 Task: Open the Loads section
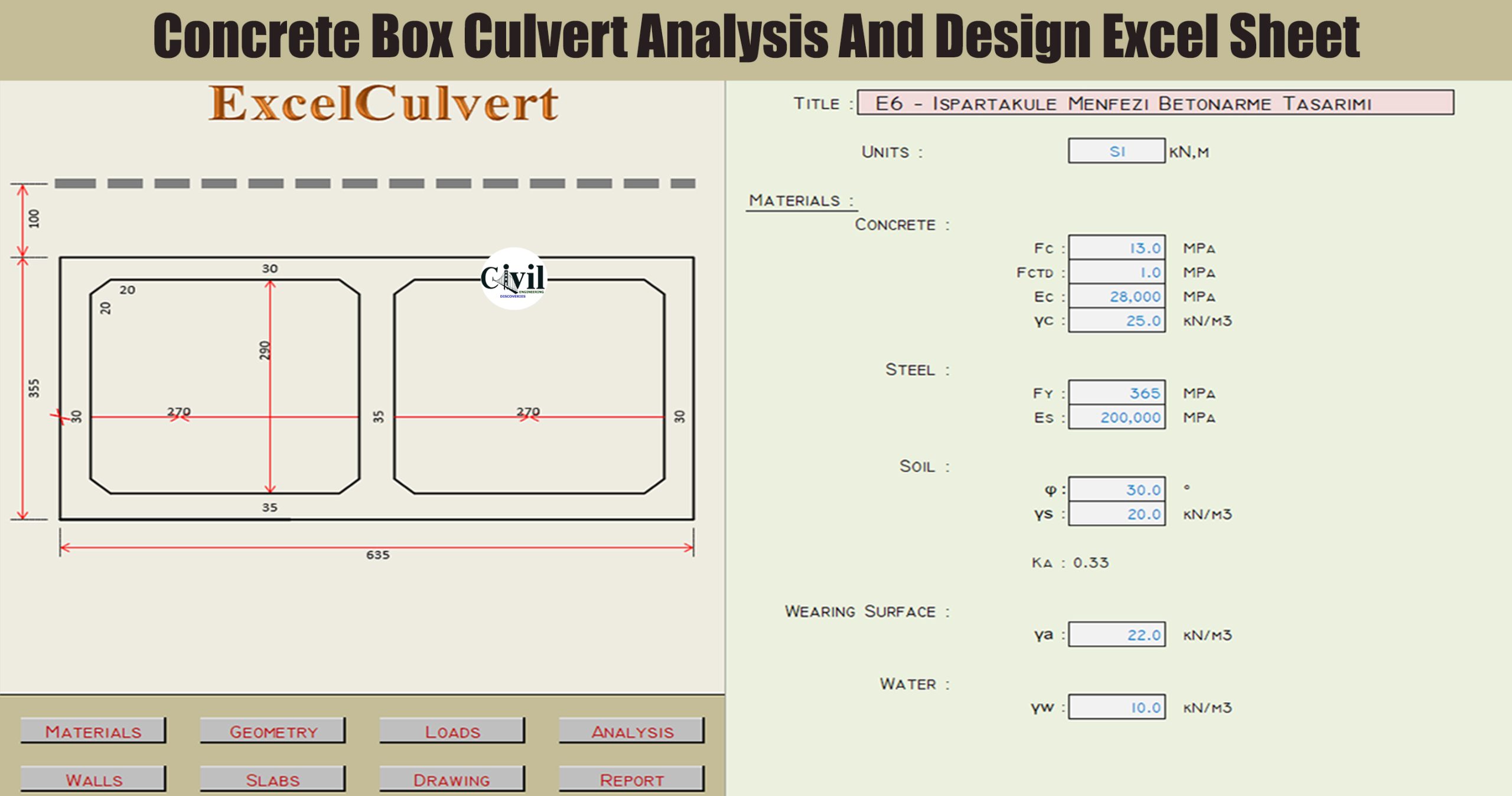coord(451,732)
